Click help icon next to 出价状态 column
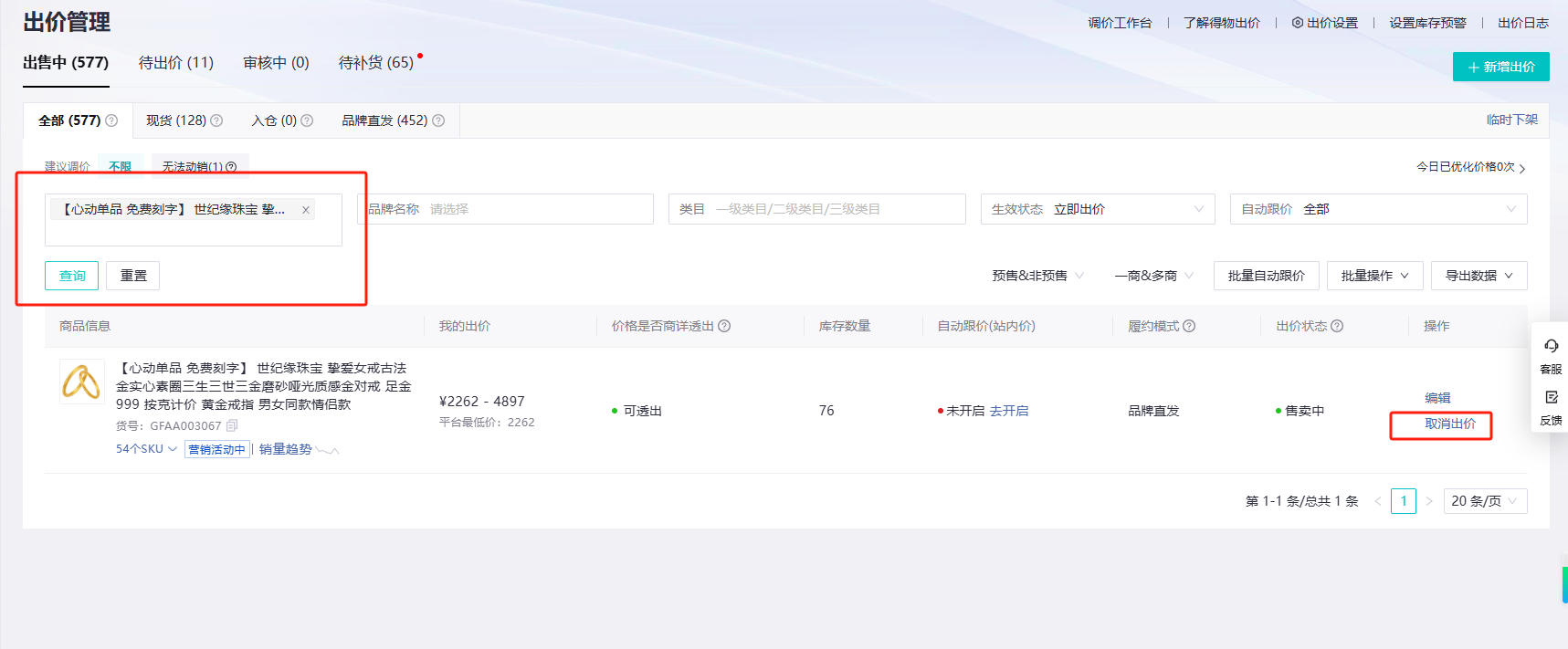The image size is (1568, 649). 1337,326
